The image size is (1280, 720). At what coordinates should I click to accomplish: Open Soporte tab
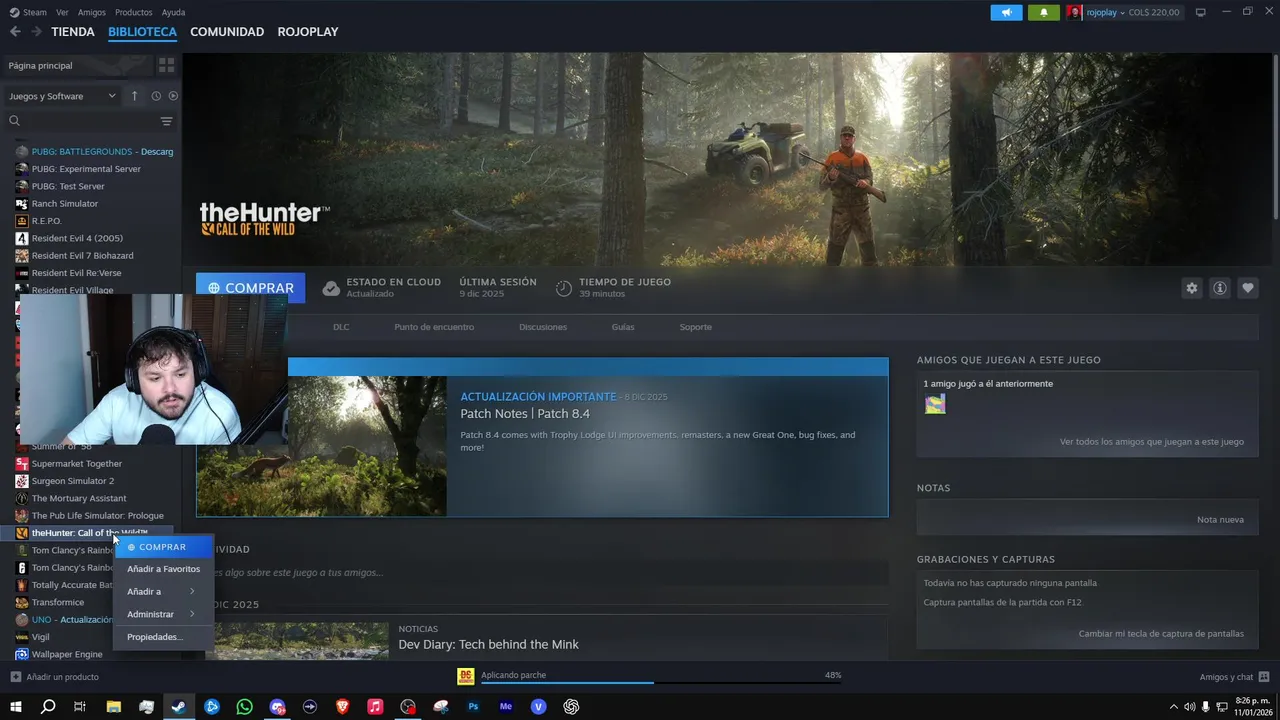coord(696,327)
